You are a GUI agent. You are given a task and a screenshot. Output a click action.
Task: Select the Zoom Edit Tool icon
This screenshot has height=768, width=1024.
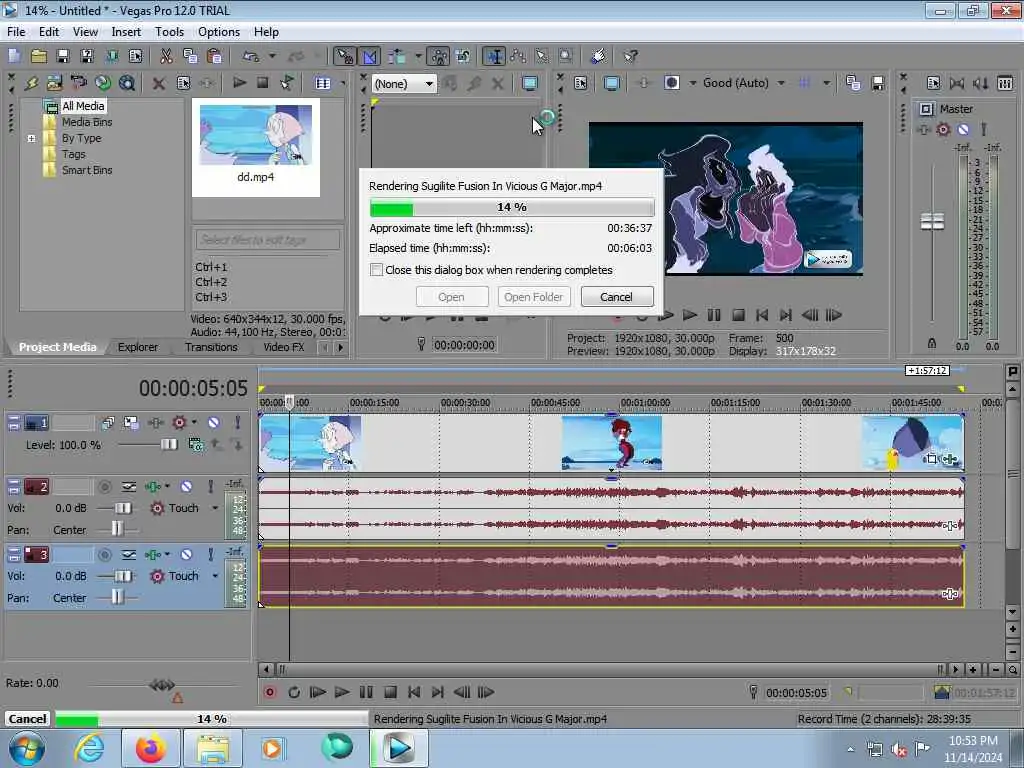[566, 56]
